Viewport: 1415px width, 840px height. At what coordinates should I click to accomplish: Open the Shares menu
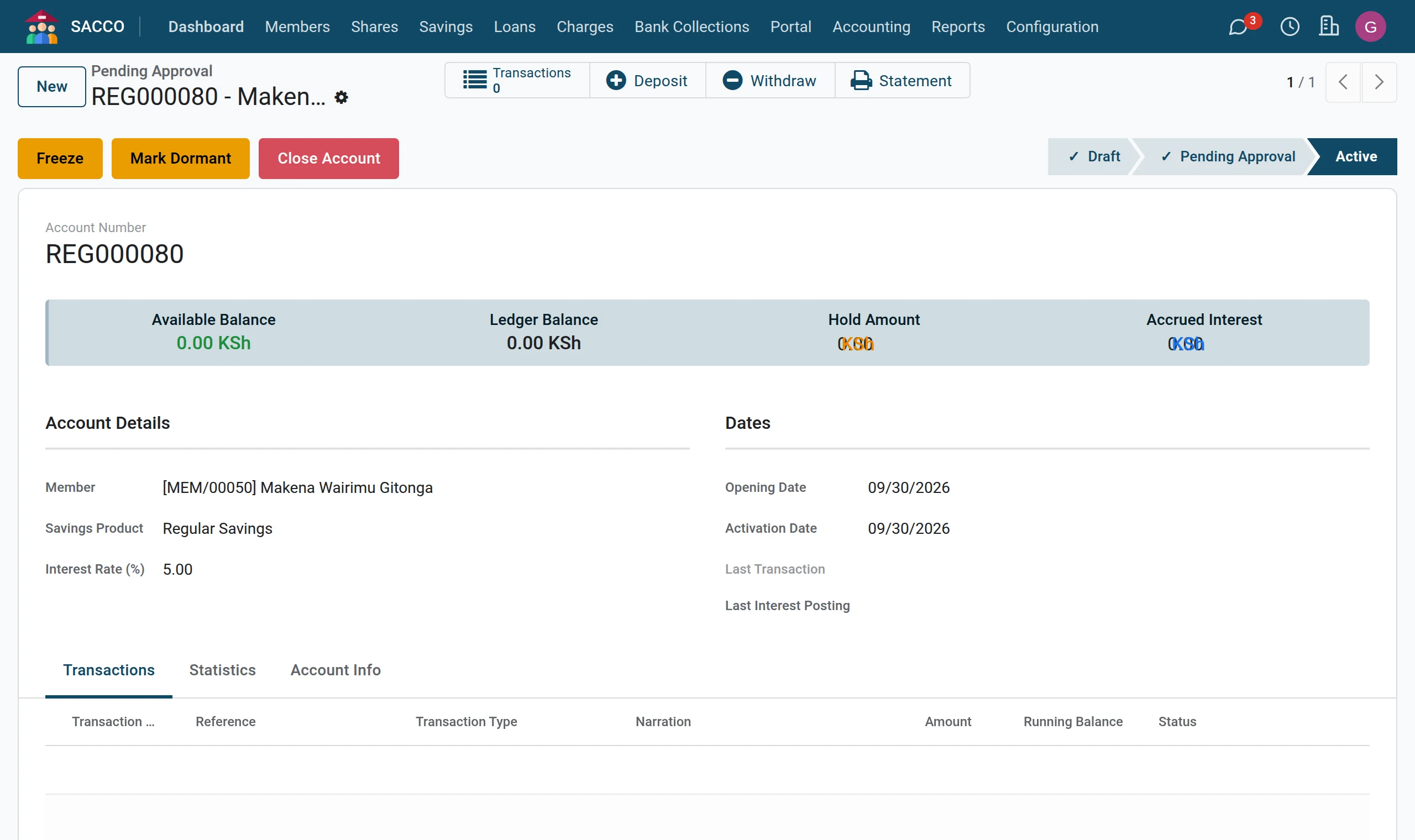[374, 27]
